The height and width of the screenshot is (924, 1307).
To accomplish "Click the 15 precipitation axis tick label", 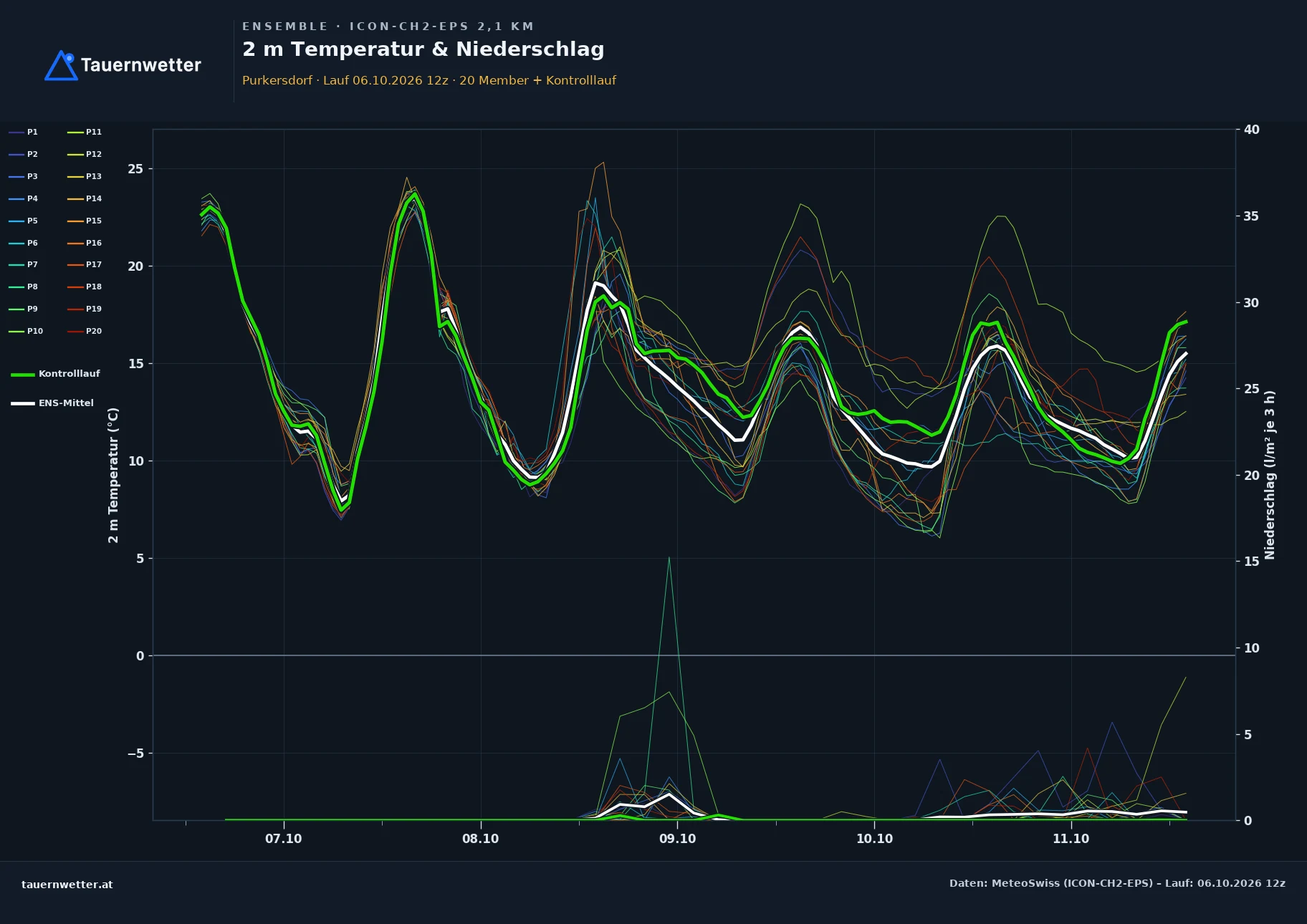I will [x=1252, y=562].
